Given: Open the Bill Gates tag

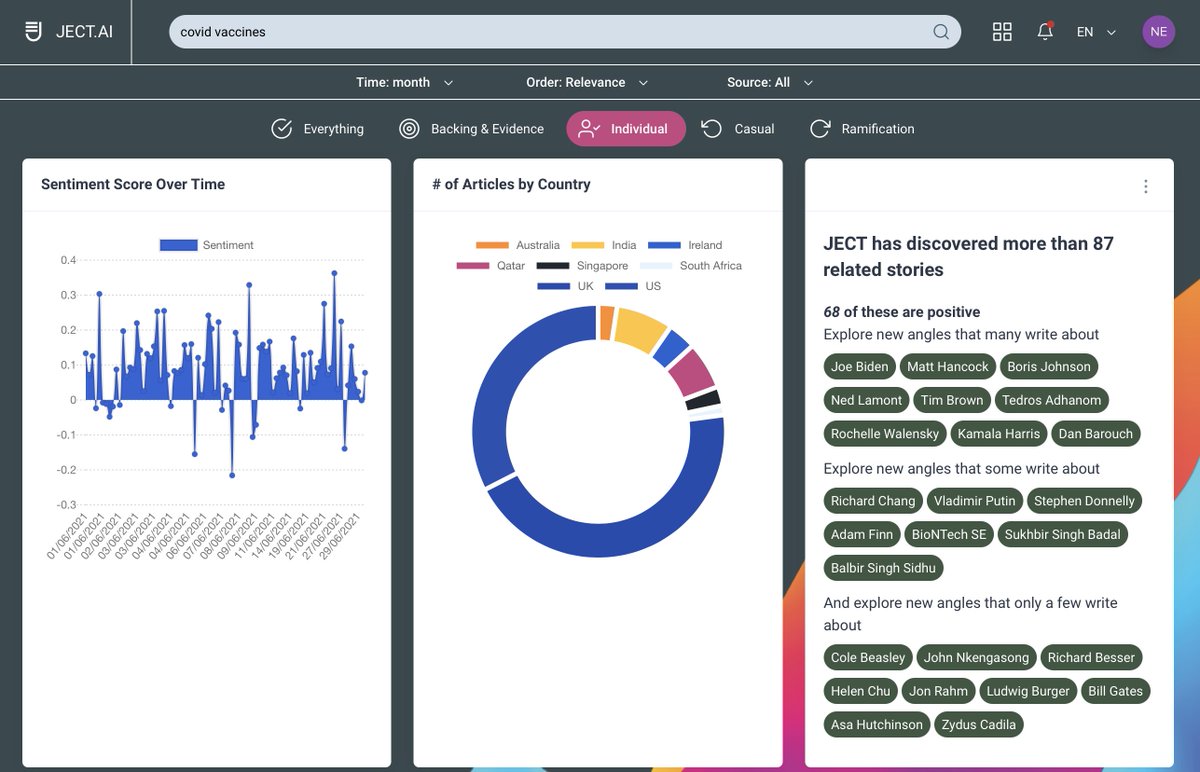Looking at the screenshot, I should 1115,691.
